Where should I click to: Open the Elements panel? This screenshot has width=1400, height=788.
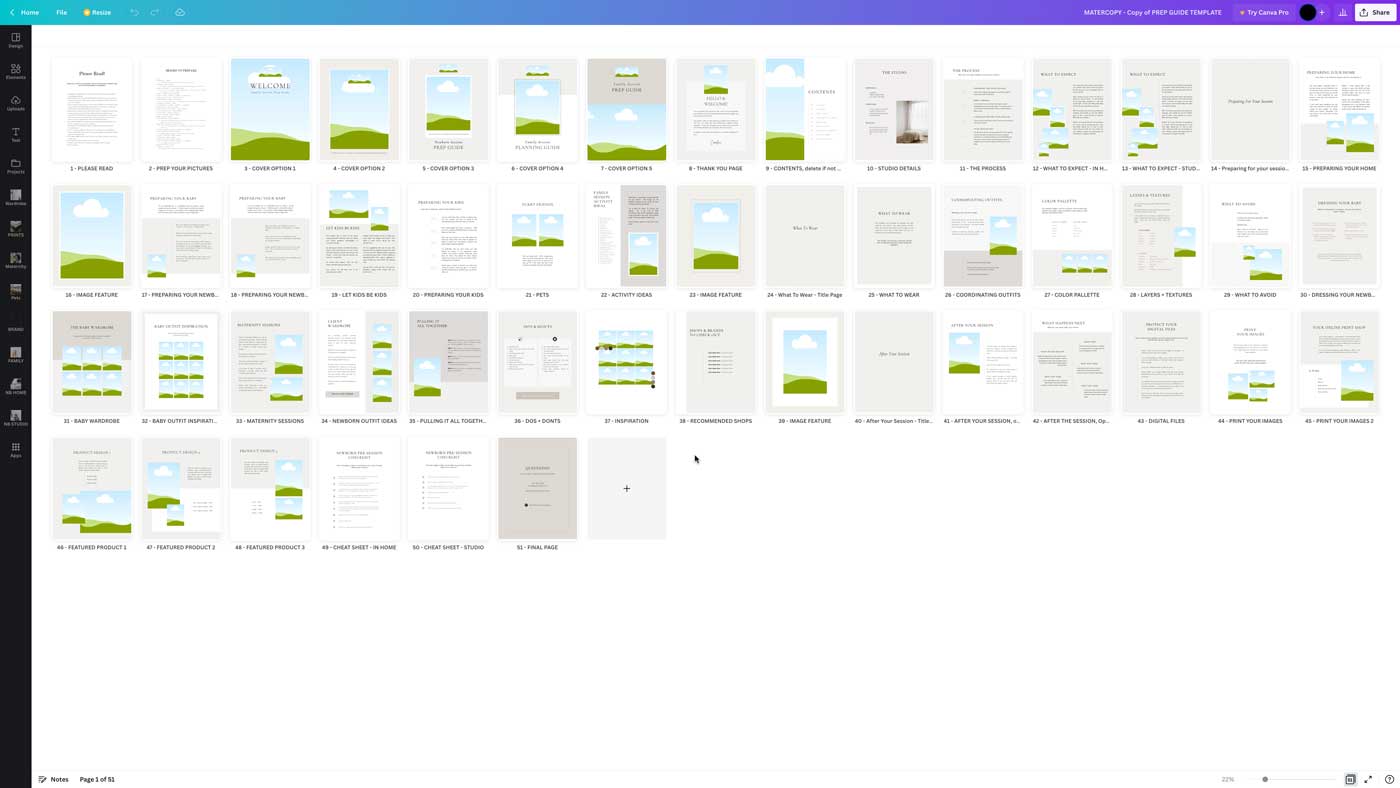(15, 72)
